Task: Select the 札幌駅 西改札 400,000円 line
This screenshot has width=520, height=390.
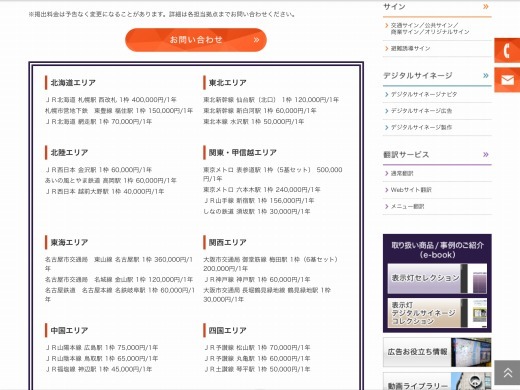Action: click(x=111, y=100)
